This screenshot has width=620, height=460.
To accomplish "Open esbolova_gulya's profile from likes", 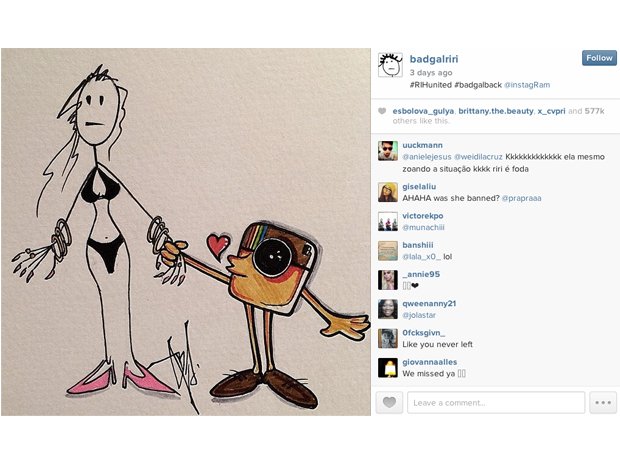I will (423, 112).
